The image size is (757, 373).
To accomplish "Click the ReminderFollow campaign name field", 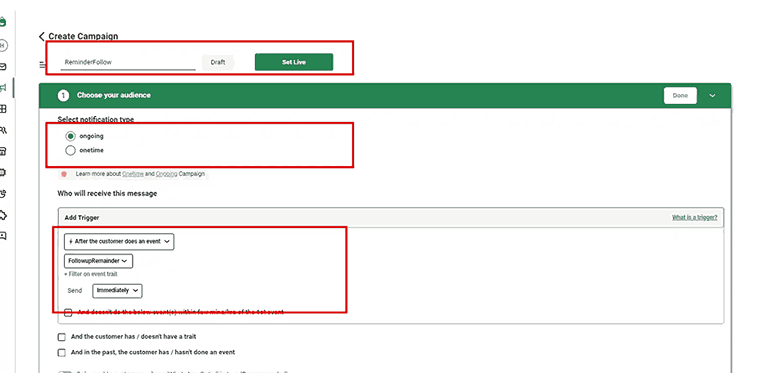I will 128,62.
